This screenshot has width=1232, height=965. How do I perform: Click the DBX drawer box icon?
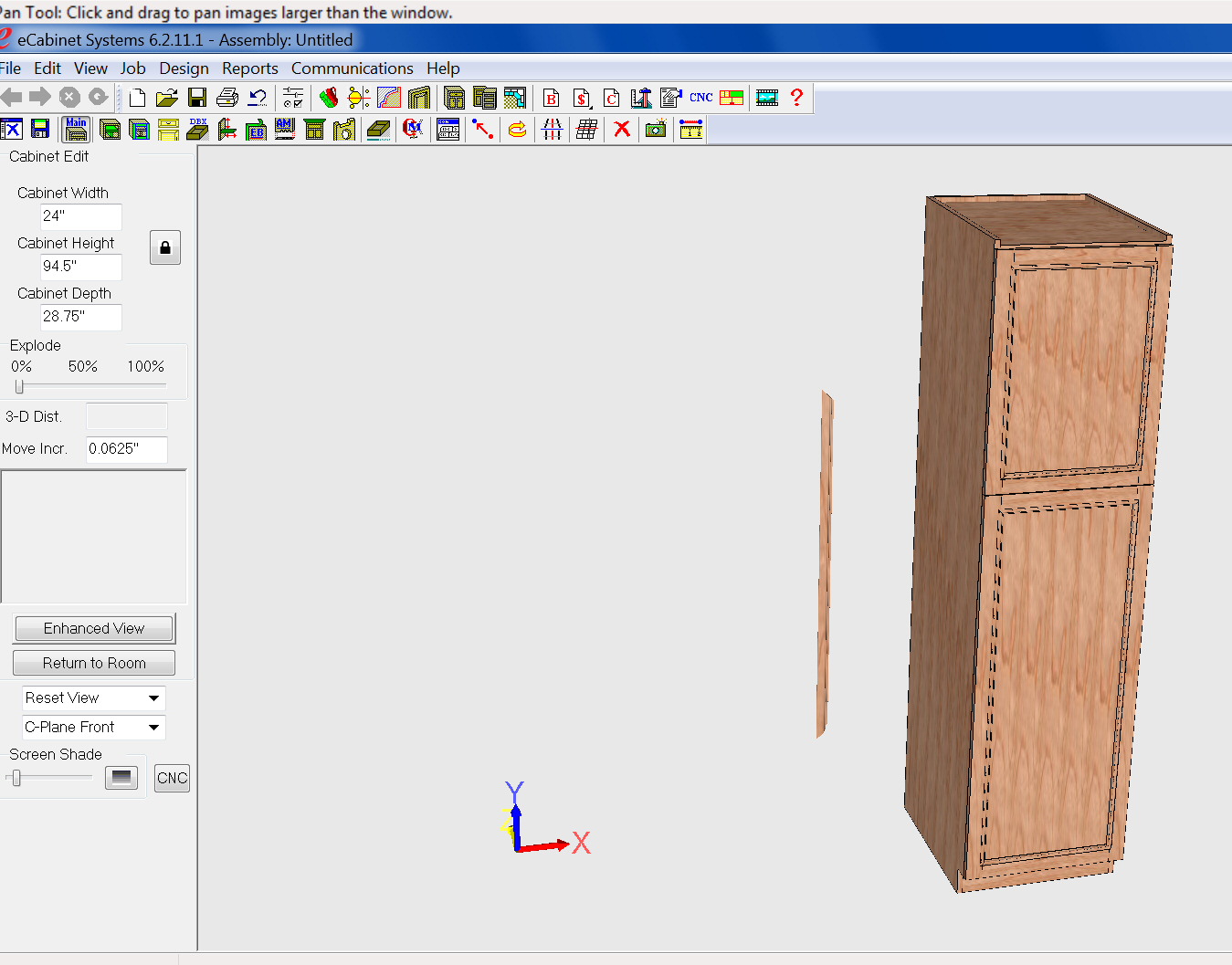197,130
